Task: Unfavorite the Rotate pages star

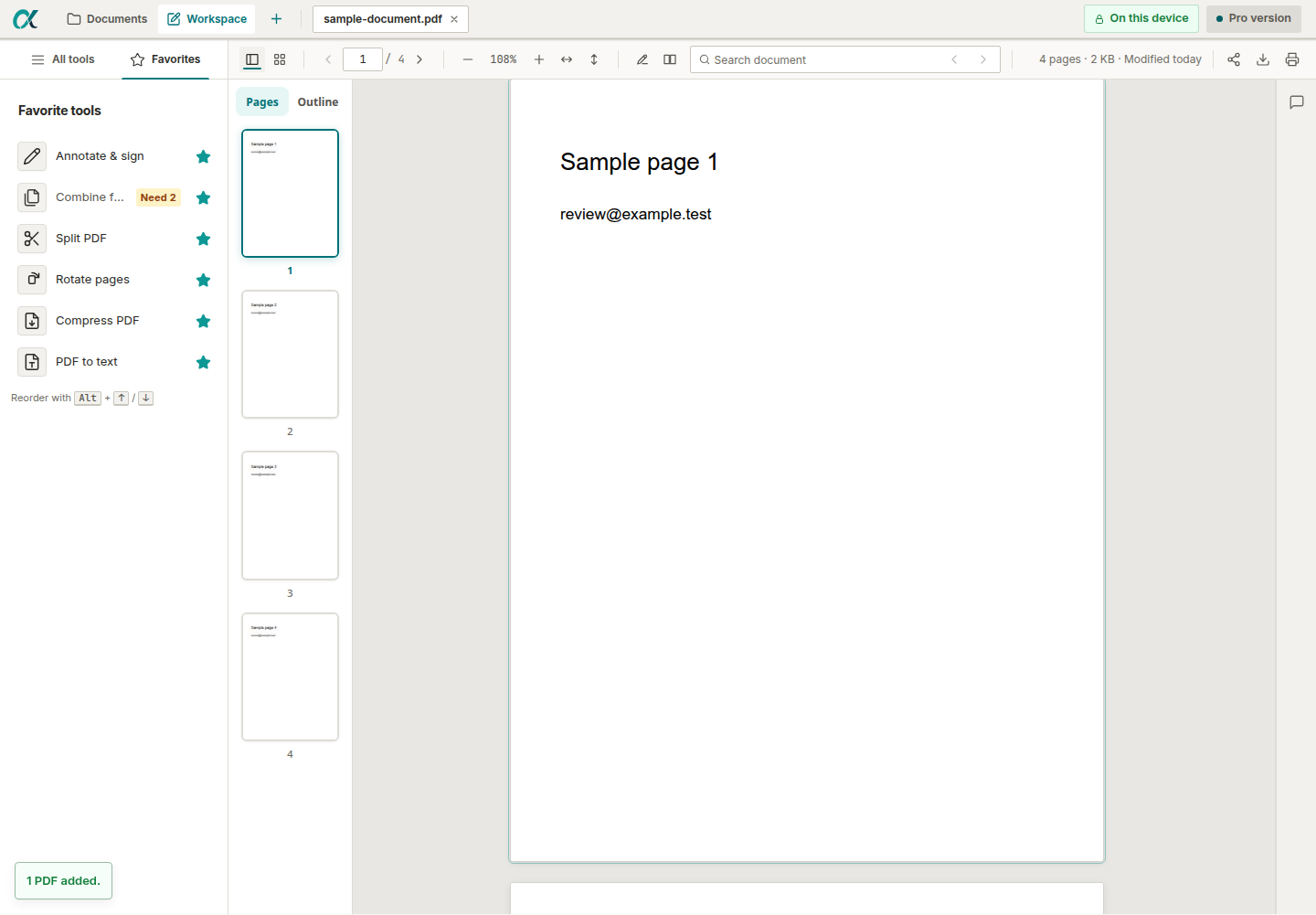Action: (203, 280)
